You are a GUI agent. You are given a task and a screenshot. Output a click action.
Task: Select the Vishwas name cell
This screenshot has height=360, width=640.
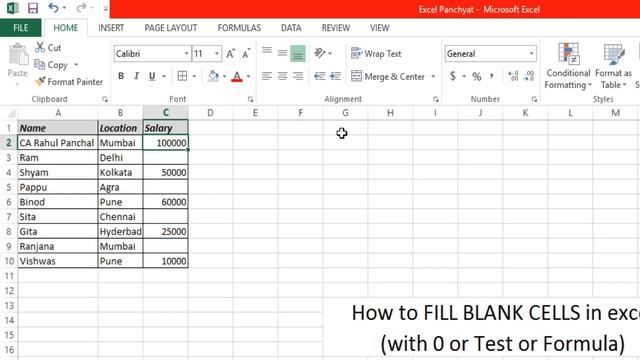tap(58, 261)
